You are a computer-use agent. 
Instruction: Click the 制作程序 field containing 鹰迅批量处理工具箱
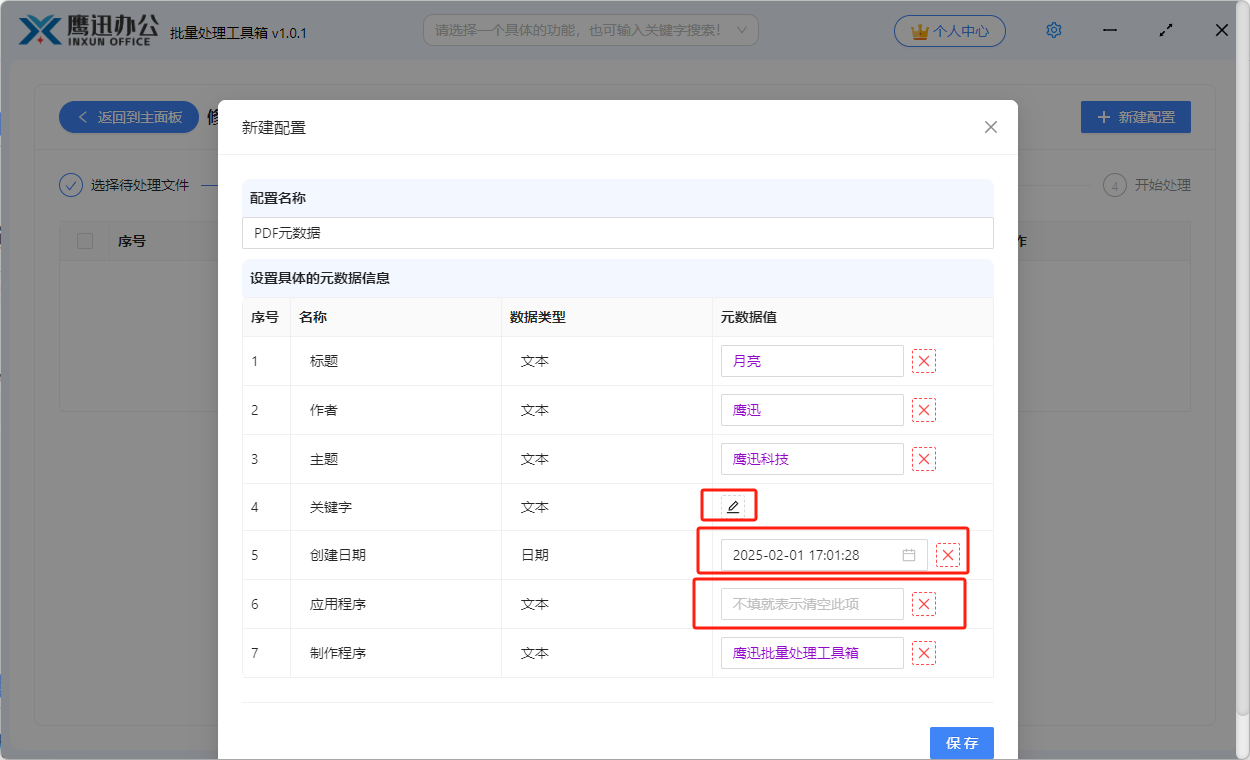(x=812, y=653)
